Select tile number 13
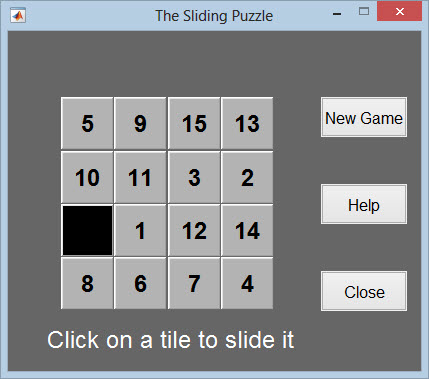Image resolution: width=429 pixels, height=379 pixels. (247, 123)
